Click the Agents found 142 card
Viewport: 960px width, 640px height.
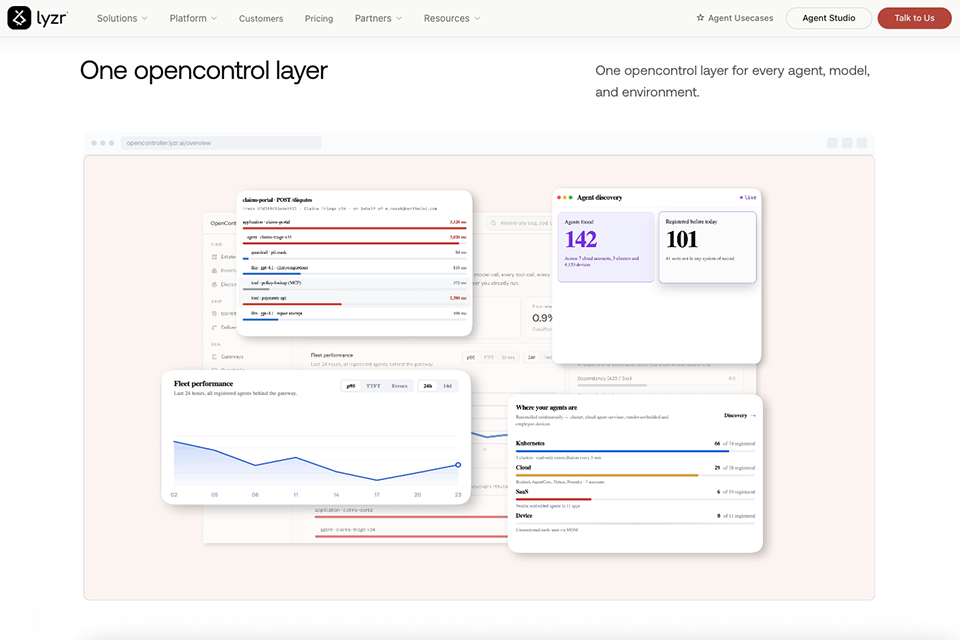[606, 247]
